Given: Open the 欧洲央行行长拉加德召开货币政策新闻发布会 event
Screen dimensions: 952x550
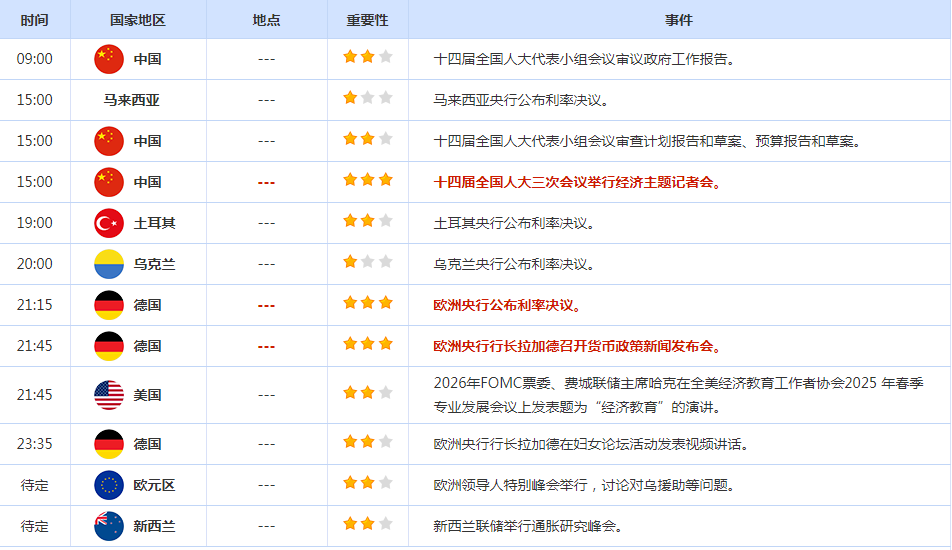Looking at the screenshot, I should pos(577,346).
